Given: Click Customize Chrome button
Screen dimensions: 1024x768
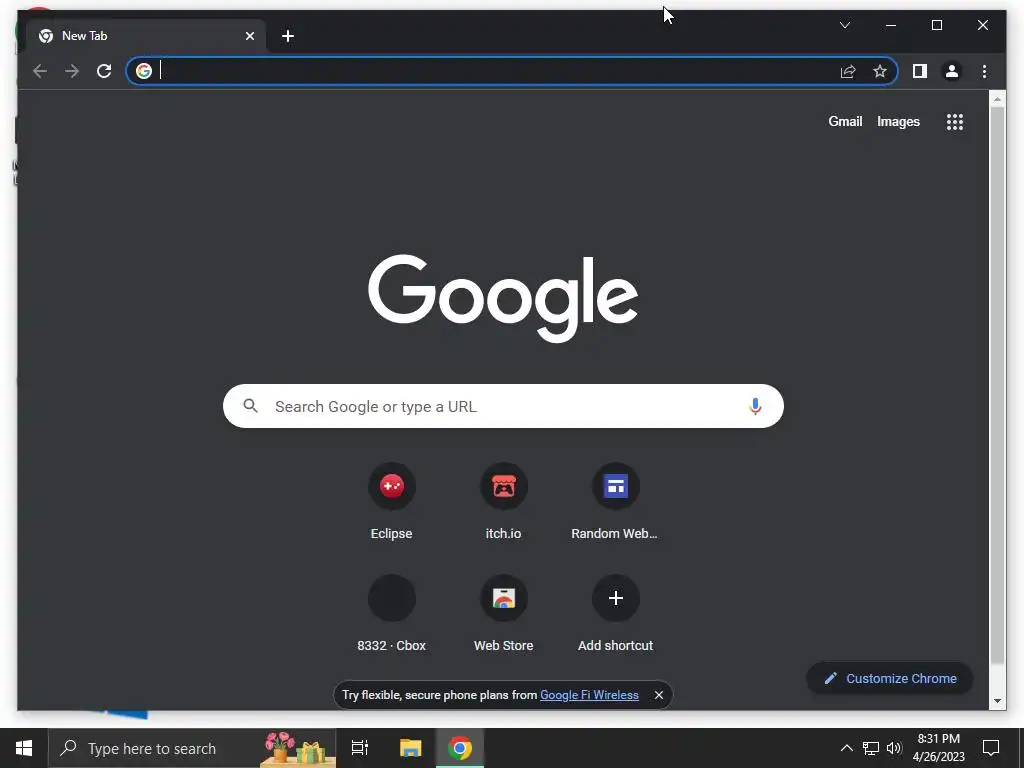Looking at the screenshot, I should coord(889,679).
